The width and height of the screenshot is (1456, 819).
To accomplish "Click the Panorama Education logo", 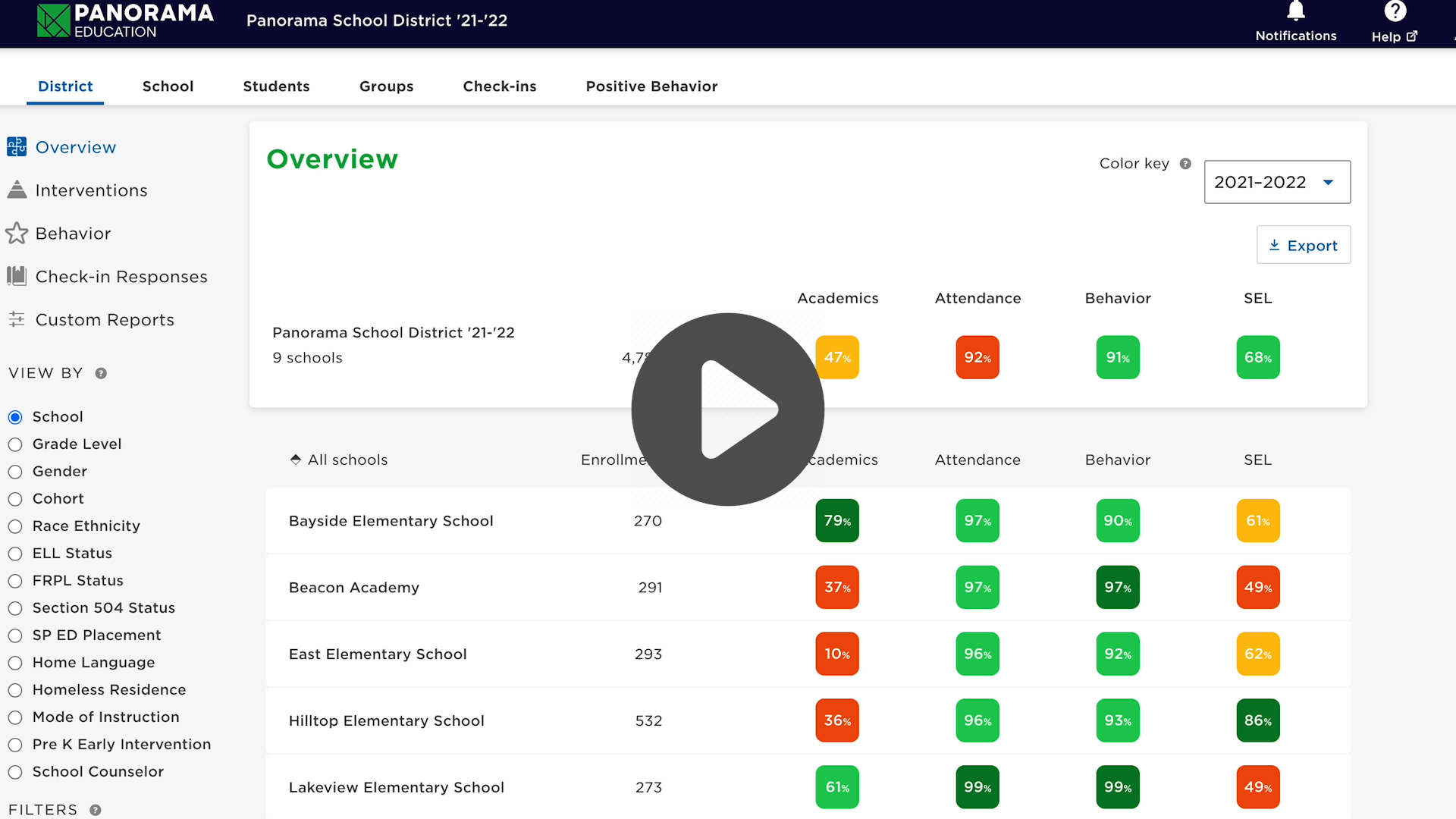I will pyautogui.click(x=126, y=20).
